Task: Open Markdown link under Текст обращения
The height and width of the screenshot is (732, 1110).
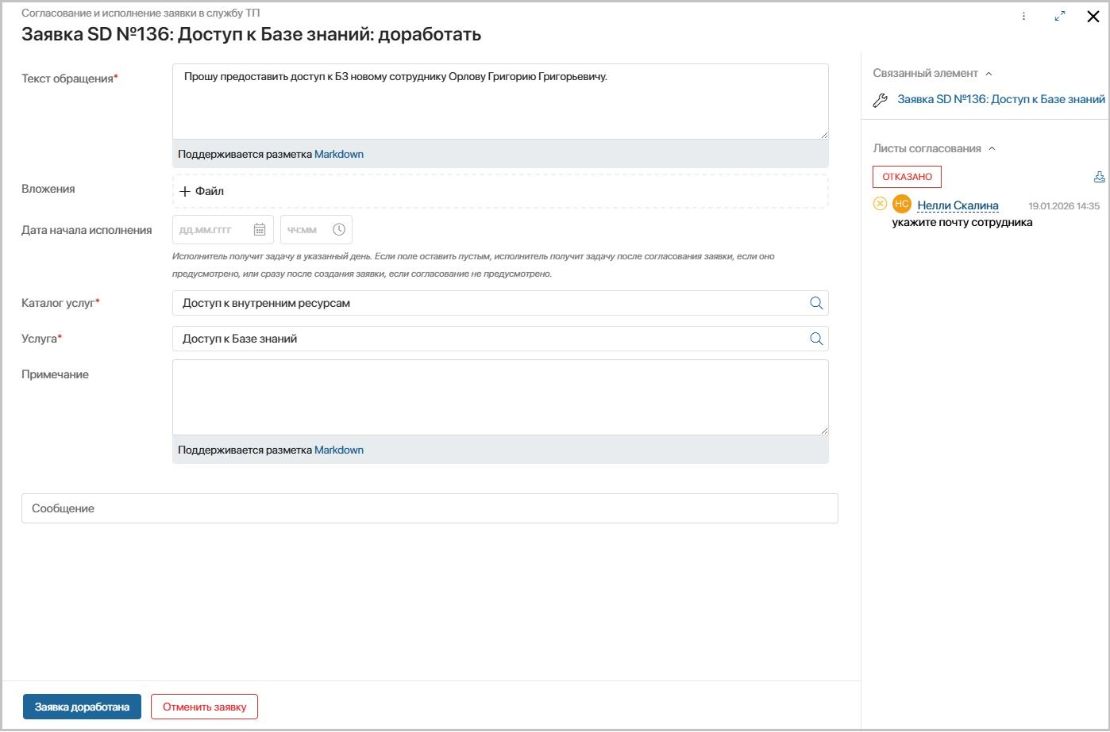Action: (x=339, y=154)
